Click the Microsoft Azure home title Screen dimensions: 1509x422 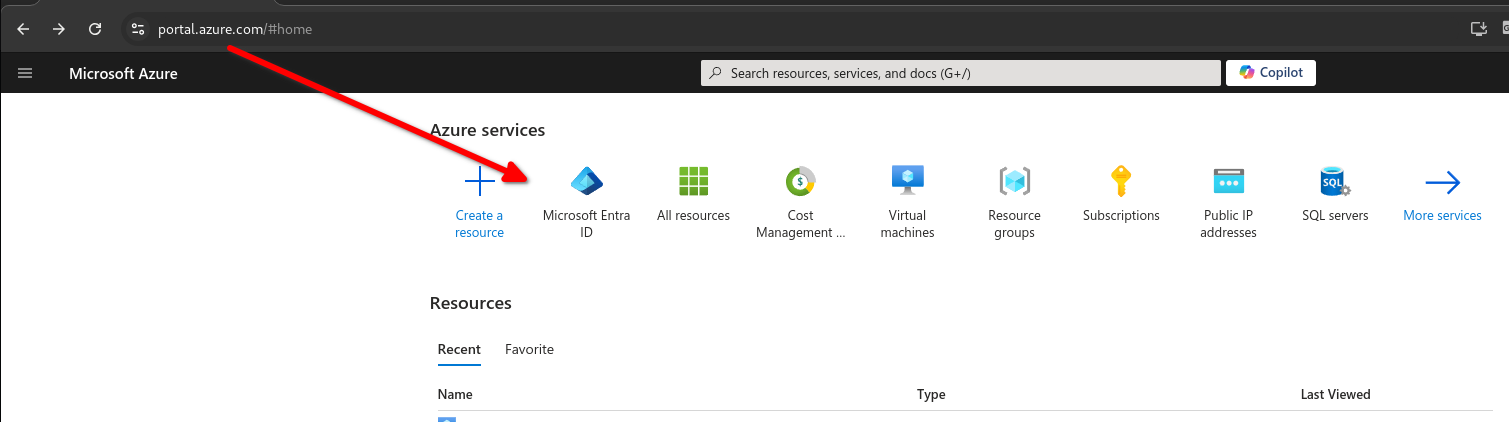point(123,73)
